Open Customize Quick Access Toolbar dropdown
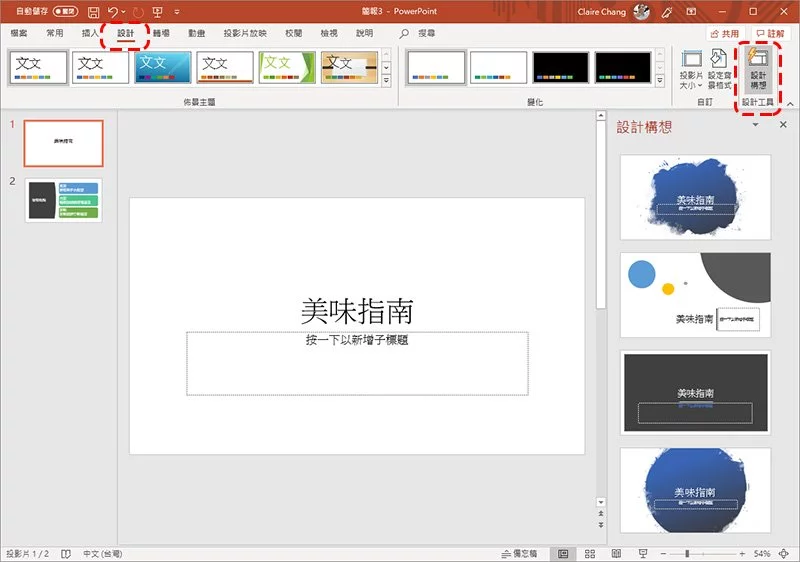This screenshot has height=562, width=800. (177, 12)
